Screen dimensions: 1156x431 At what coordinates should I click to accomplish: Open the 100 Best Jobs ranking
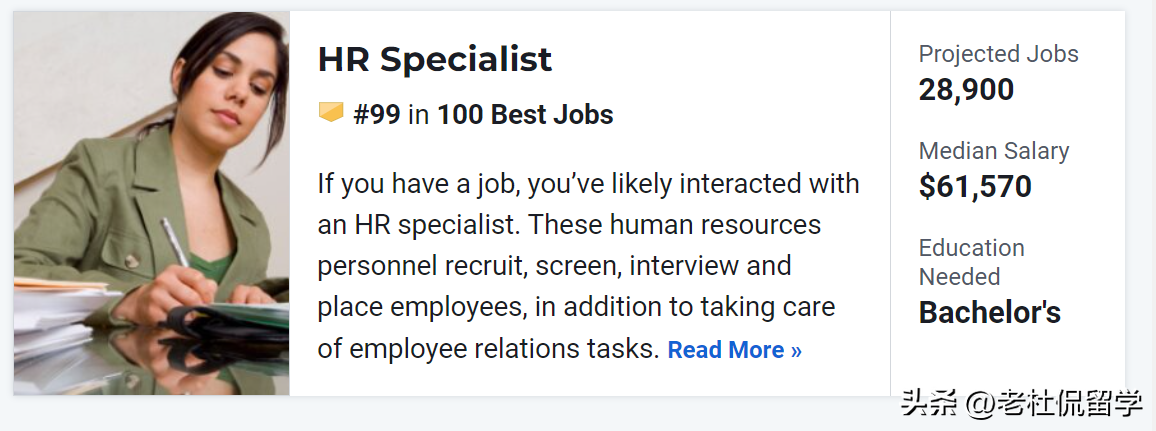[525, 115]
